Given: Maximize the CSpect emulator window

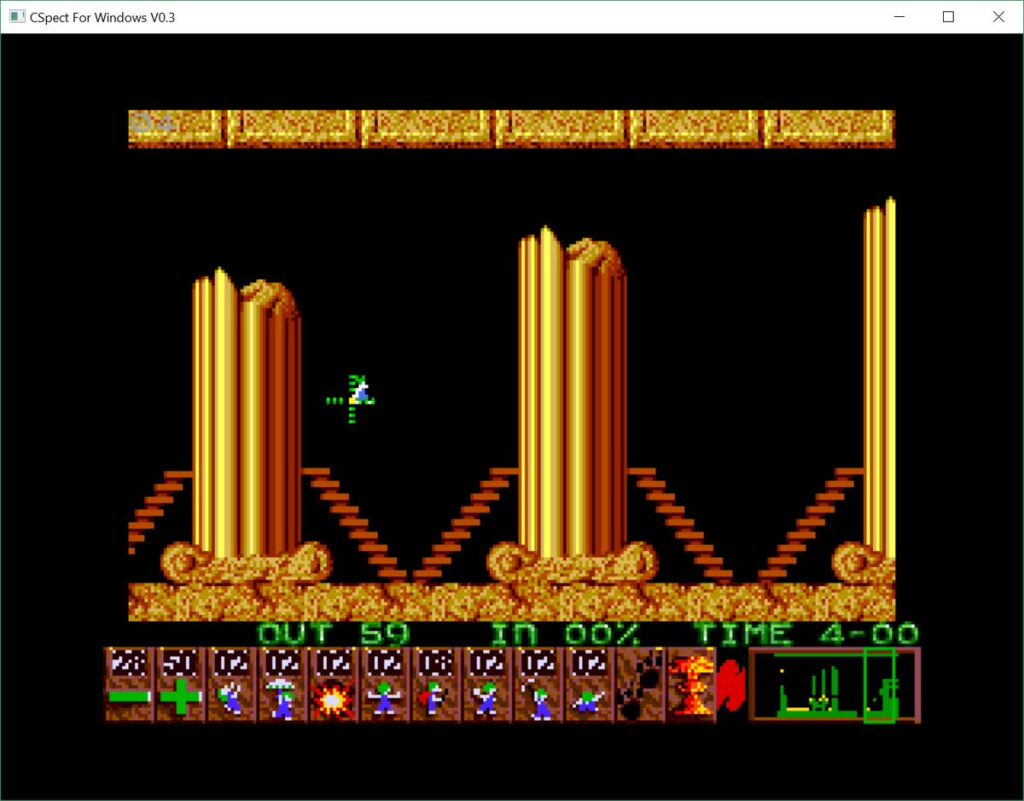Looking at the screenshot, I should click(x=948, y=17).
